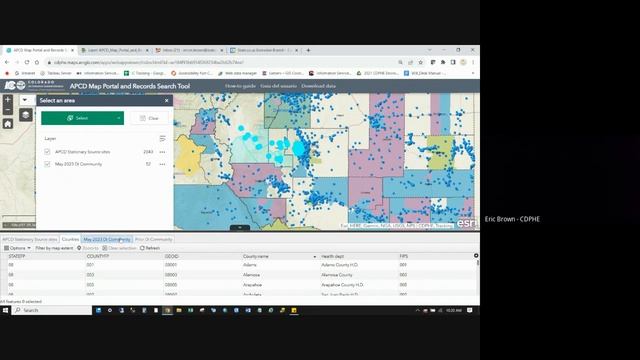Switch to the Counties table tab
640x360 pixels.
(x=70, y=239)
